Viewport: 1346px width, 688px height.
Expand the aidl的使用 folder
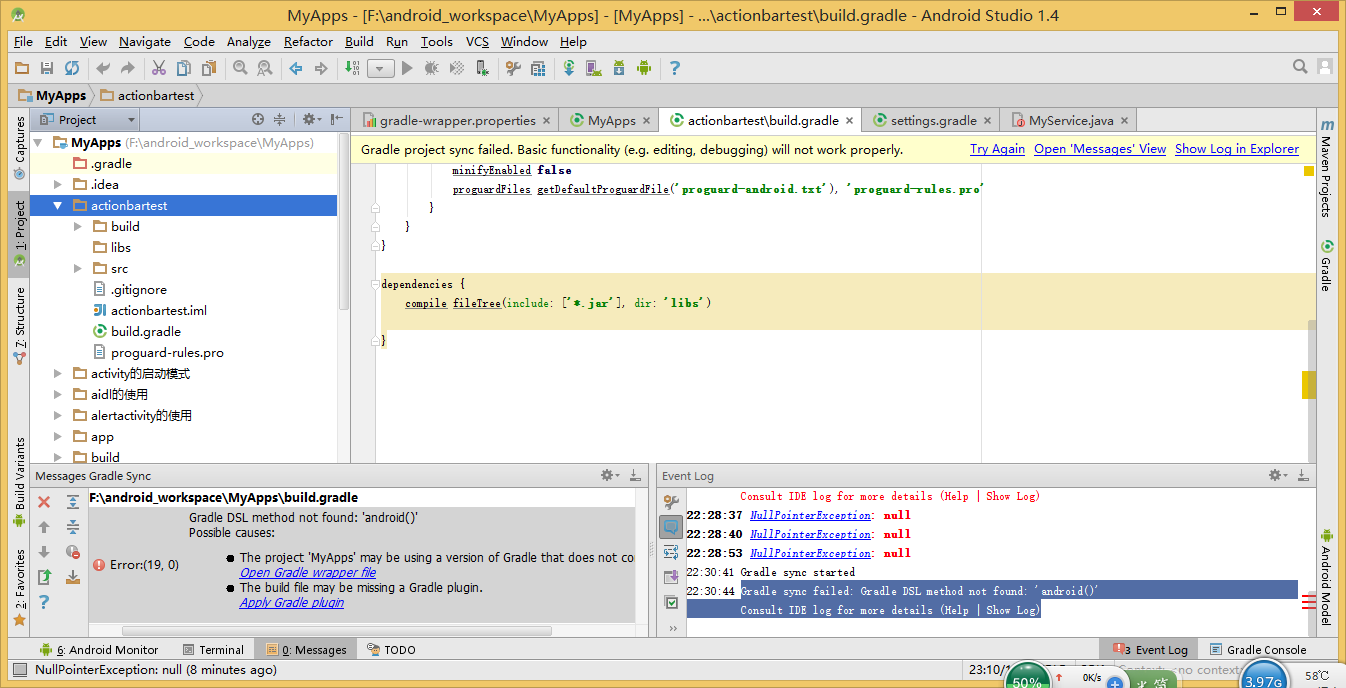point(59,394)
